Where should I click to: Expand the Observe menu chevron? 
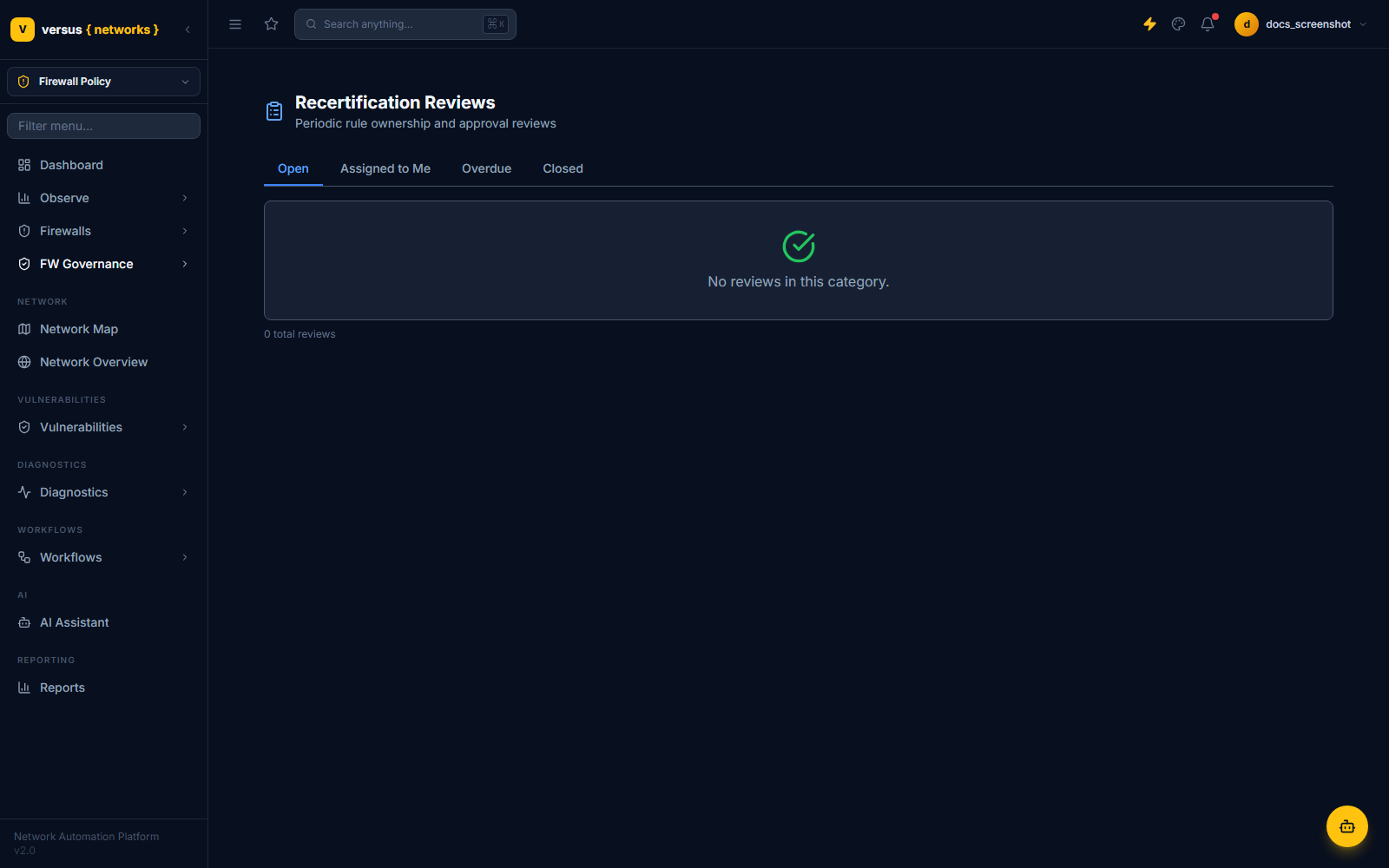(185, 198)
